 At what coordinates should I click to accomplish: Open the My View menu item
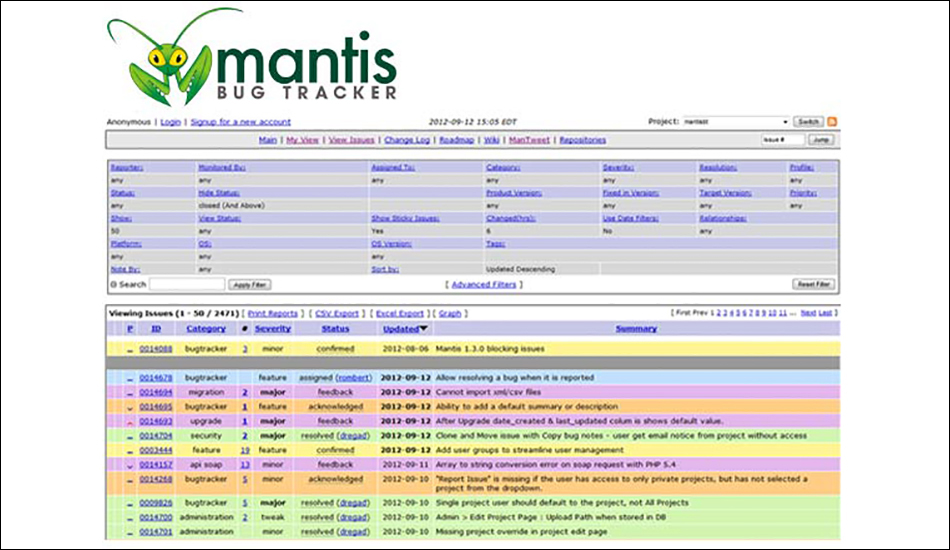point(302,140)
